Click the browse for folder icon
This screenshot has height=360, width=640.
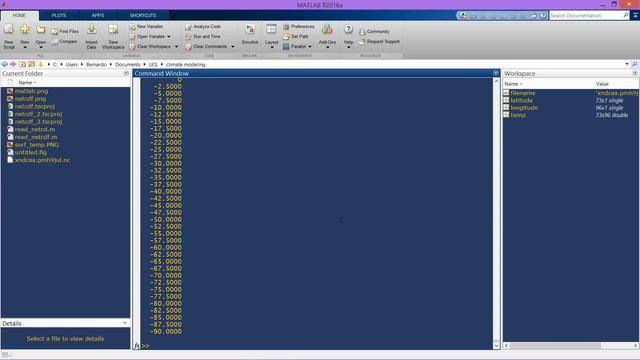coord(31,64)
